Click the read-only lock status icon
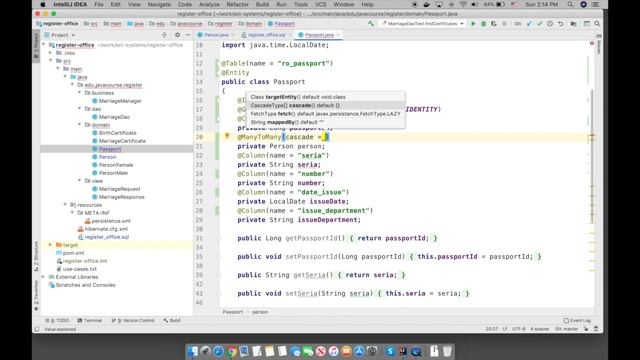The image size is (640, 360). (x=586, y=329)
